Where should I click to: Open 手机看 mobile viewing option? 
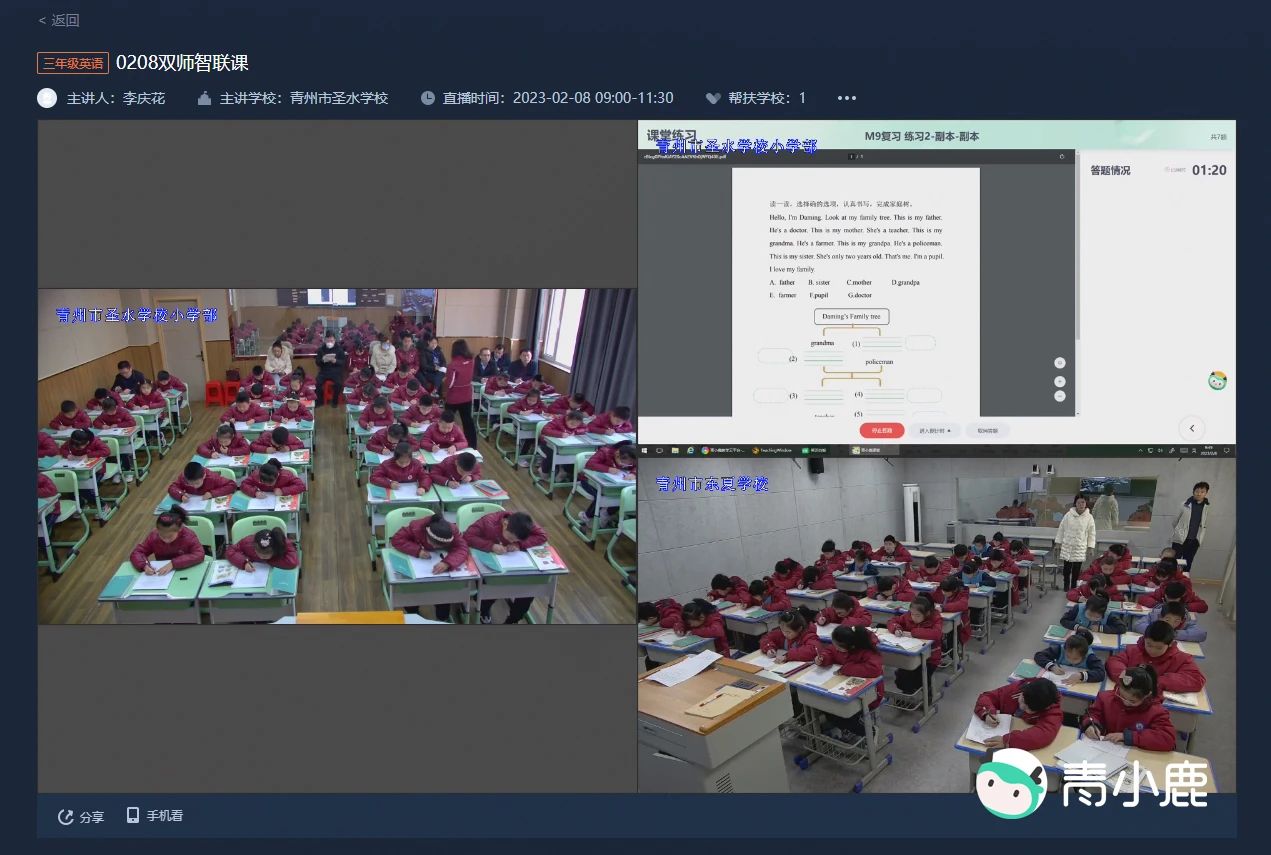(x=165, y=815)
